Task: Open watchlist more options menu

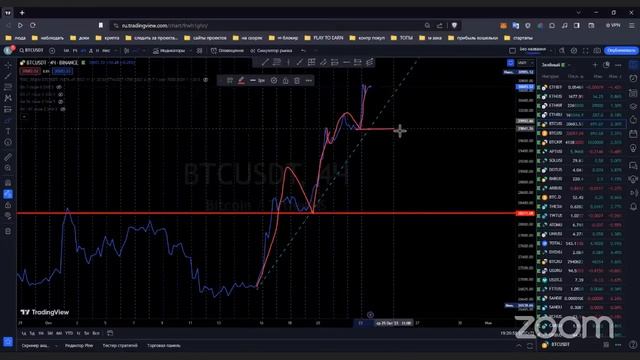Action: pyautogui.click(x=618, y=65)
